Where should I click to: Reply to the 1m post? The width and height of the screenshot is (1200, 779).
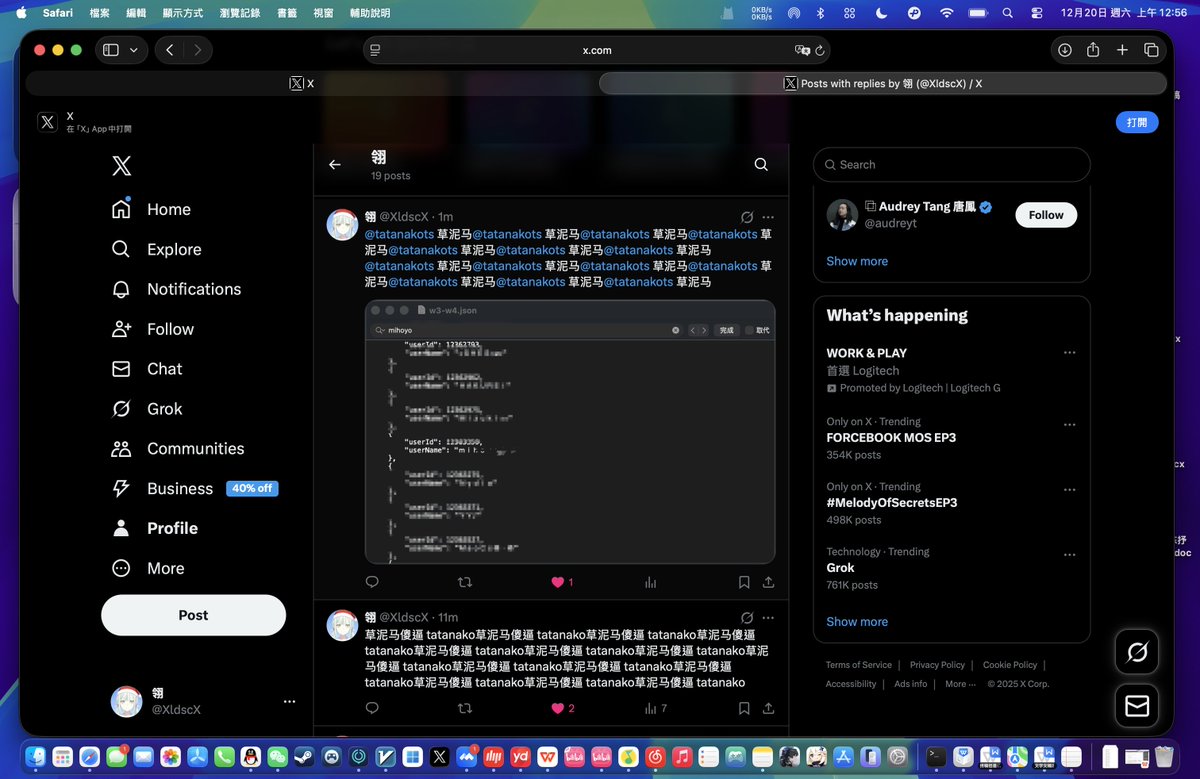coord(372,582)
